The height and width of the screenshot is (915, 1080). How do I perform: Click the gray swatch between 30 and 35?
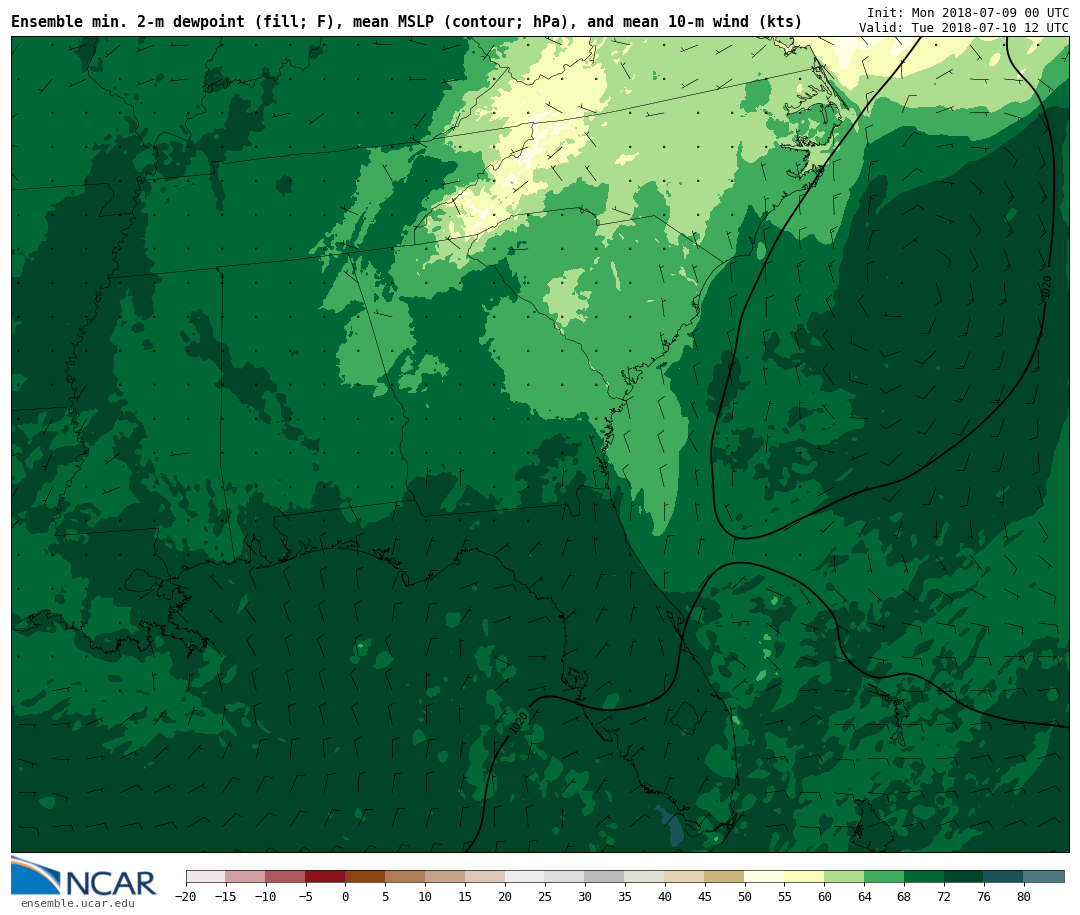click(605, 877)
